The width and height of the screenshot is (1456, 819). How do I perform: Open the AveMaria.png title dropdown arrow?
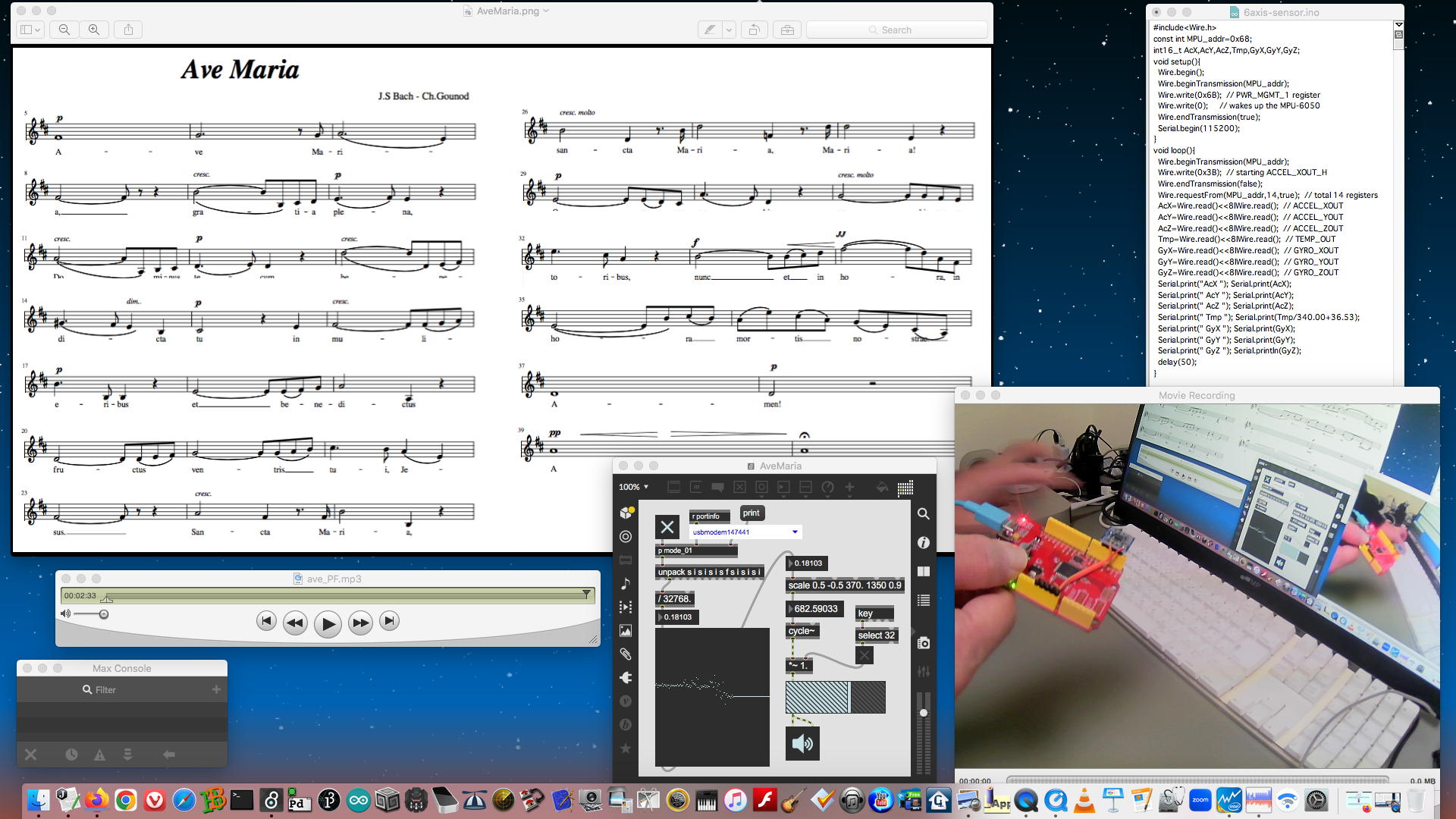click(x=546, y=11)
